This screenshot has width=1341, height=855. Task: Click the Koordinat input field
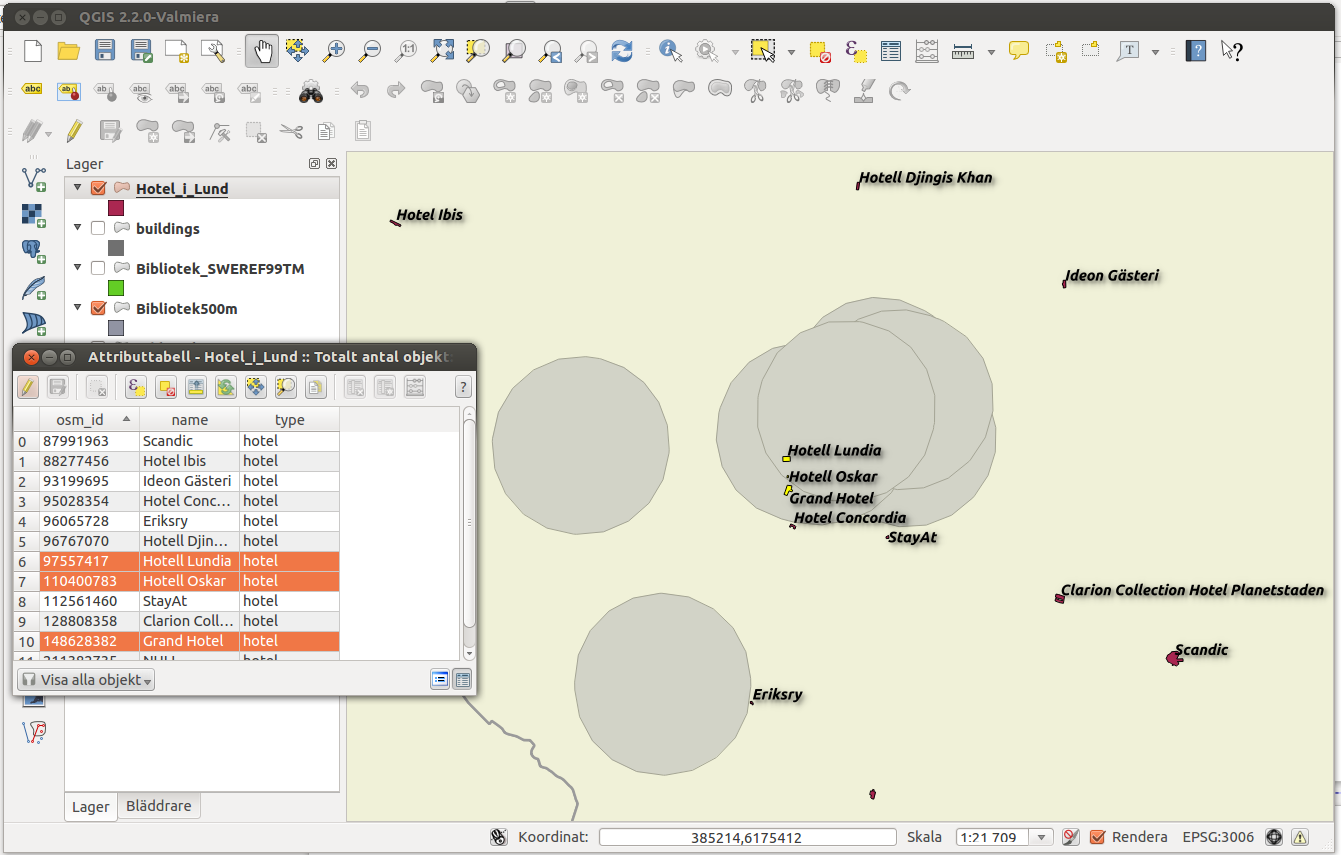click(748, 837)
